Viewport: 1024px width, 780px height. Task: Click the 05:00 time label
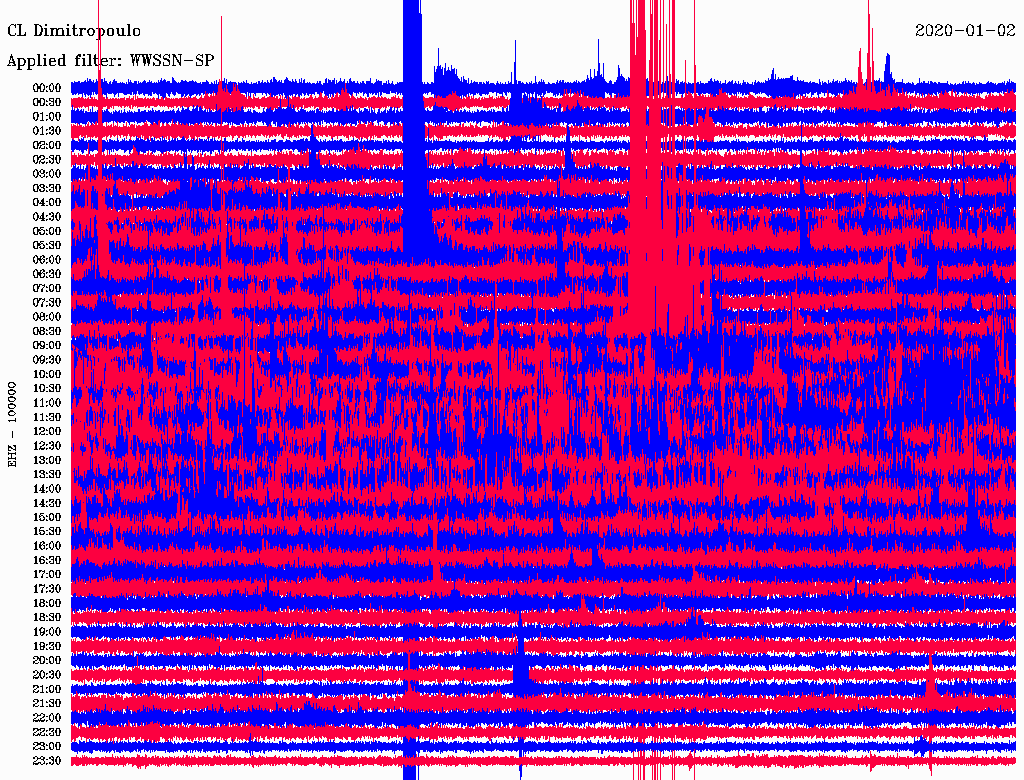click(x=47, y=231)
